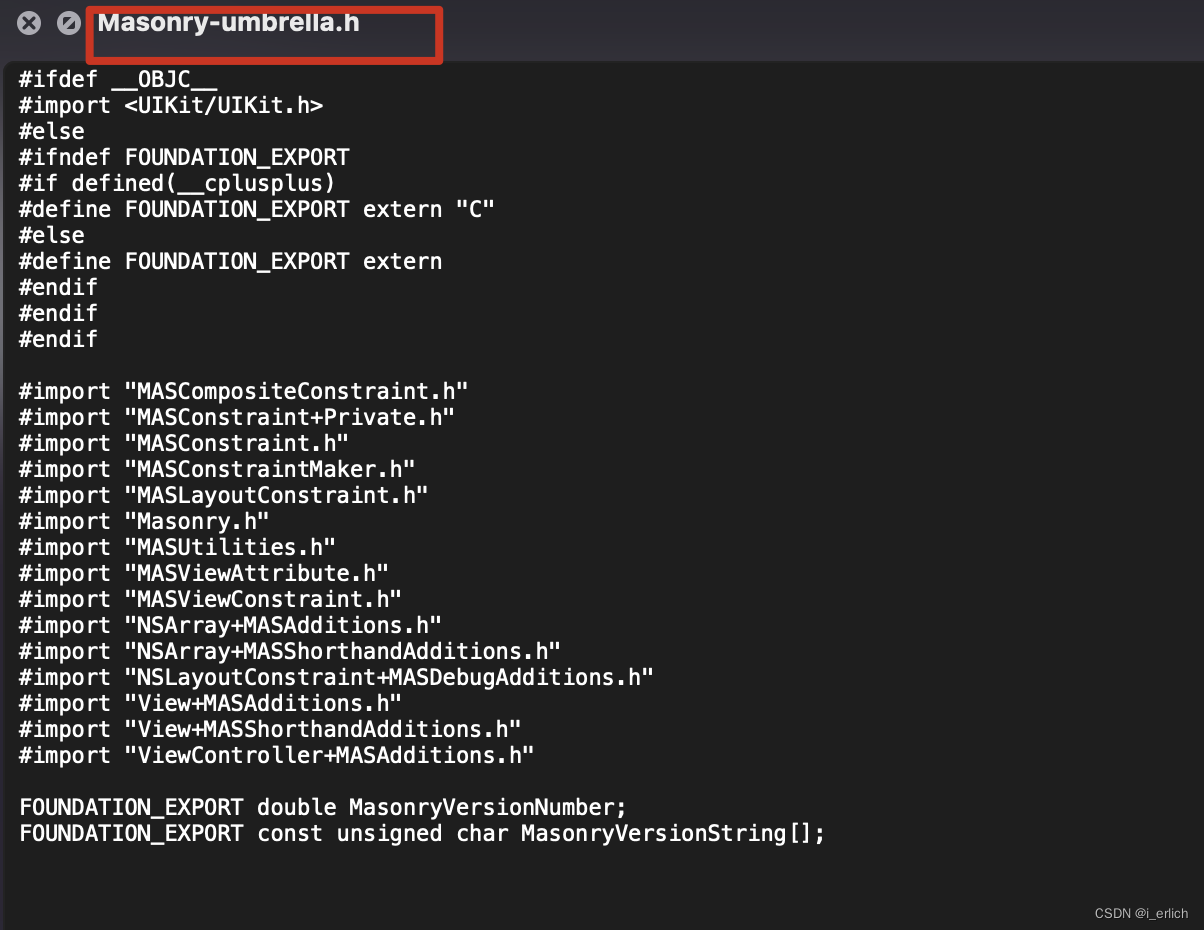Close the Quick Look preview window
Image resolution: width=1204 pixels, height=930 pixels.
coord(29,22)
